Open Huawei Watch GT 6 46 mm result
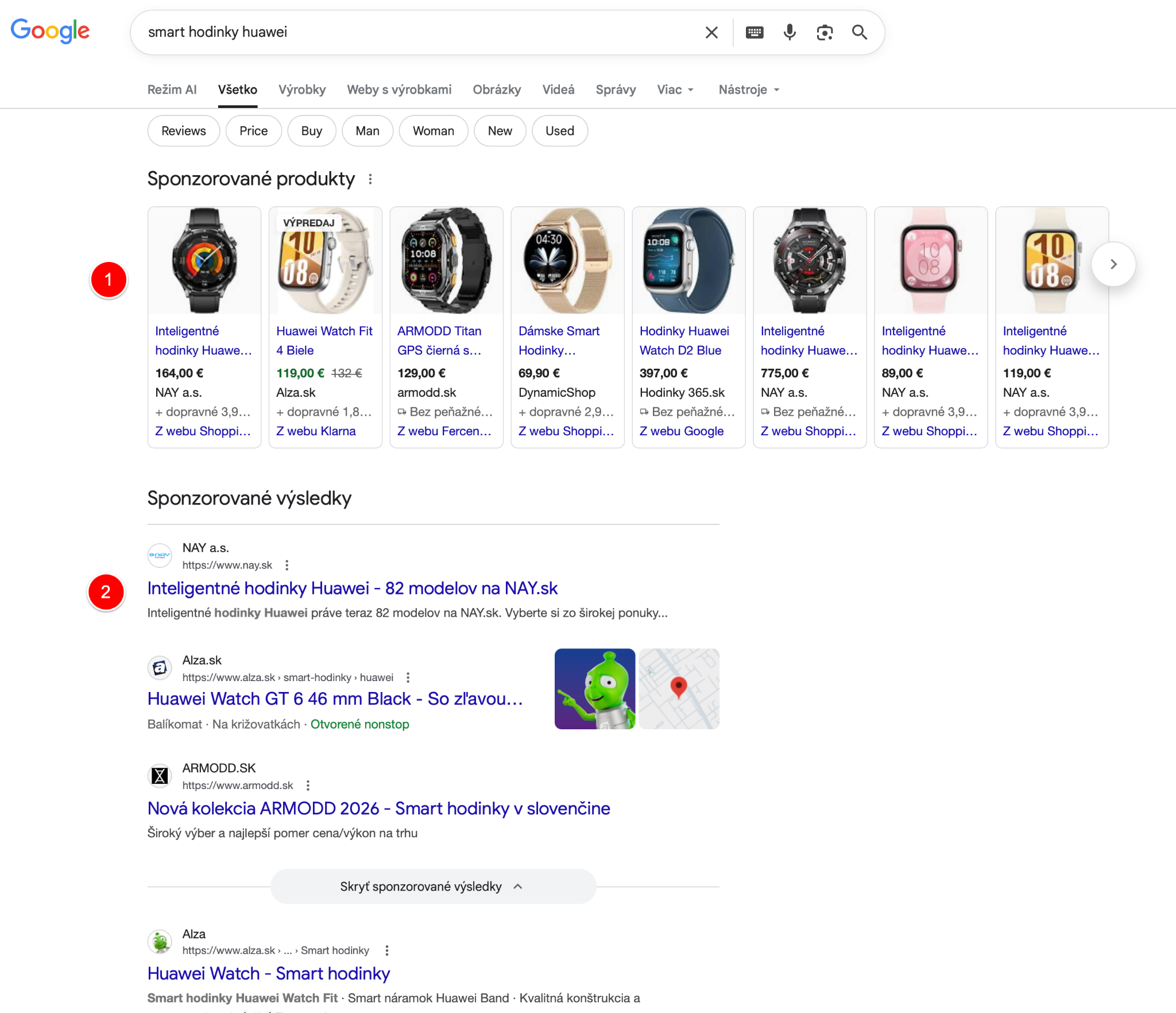This screenshot has height=1013, width=1176. [335, 698]
